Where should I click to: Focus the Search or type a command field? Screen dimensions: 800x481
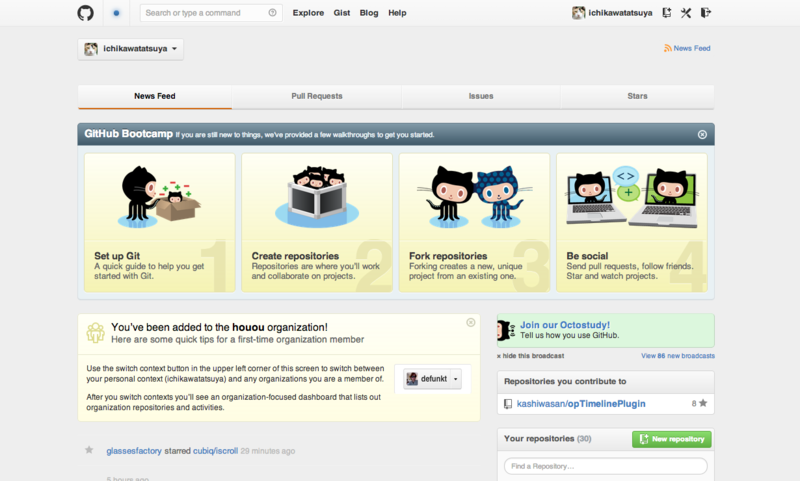click(x=211, y=13)
